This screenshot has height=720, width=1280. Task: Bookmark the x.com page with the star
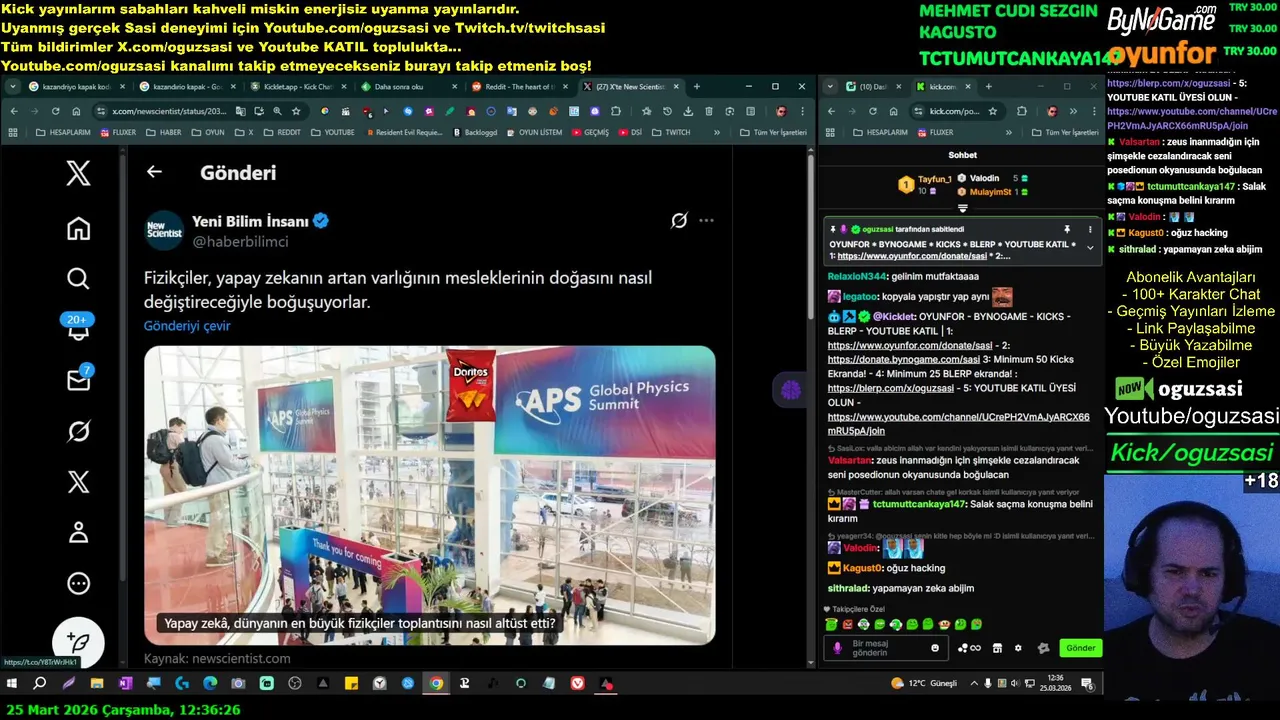pyautogui.click(x=296, y=111)
